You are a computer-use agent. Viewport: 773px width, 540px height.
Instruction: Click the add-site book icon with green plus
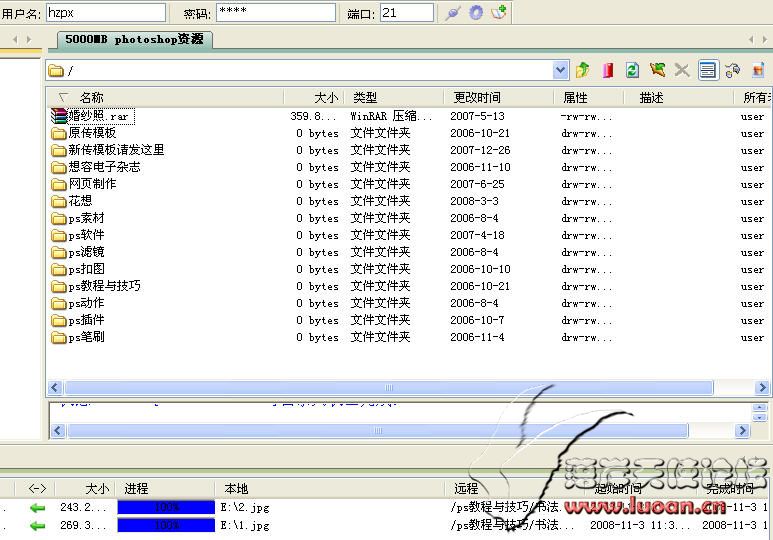click(499, 12)
